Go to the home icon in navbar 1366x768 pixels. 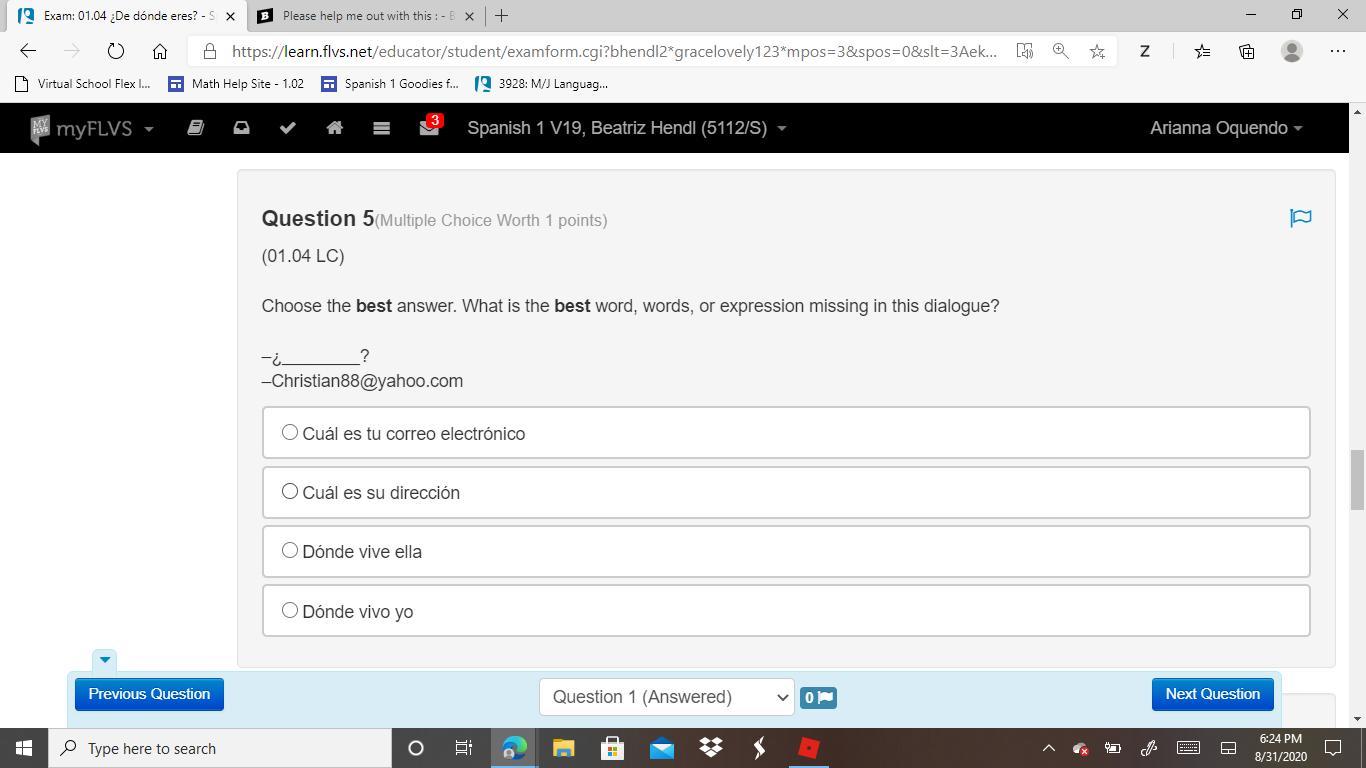pos(334,128)
